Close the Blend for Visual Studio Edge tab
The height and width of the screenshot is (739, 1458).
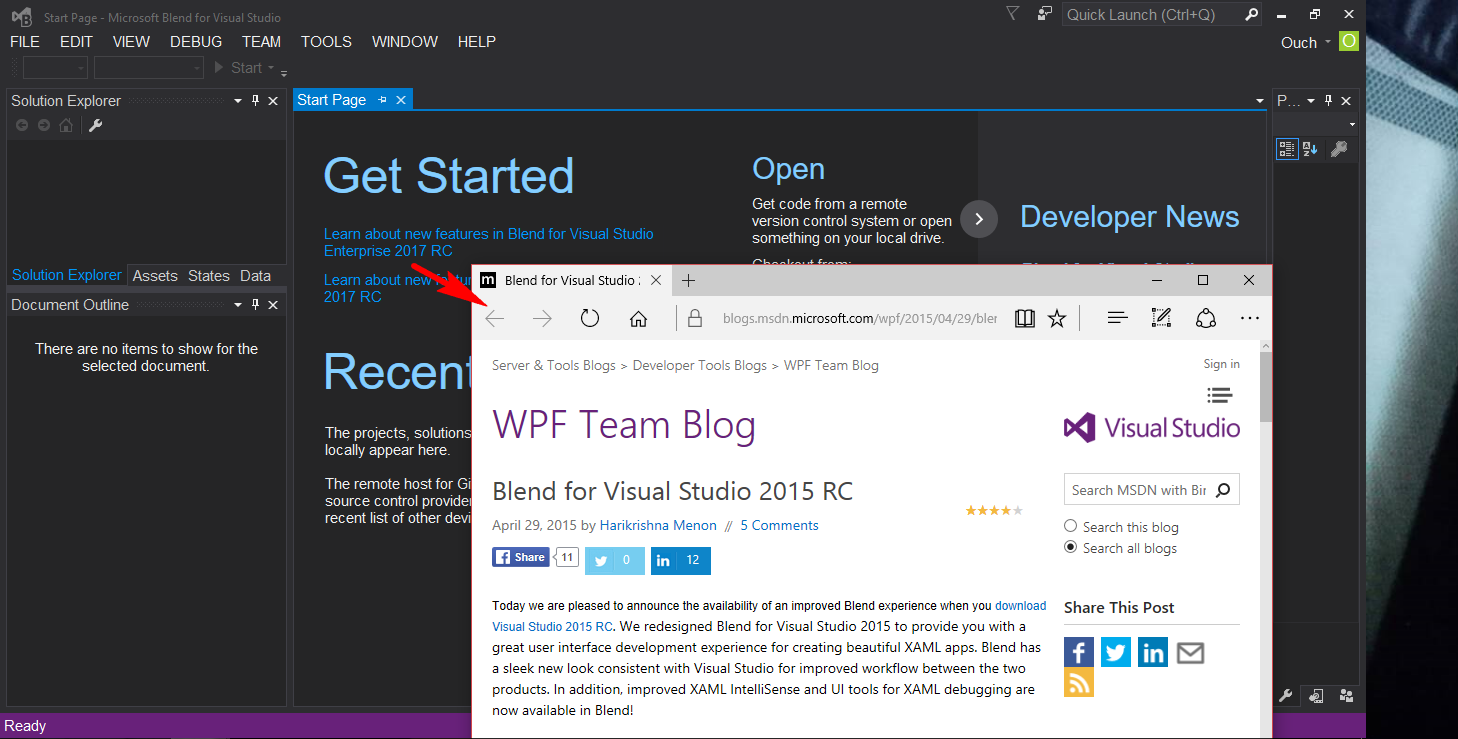point(655,281)
